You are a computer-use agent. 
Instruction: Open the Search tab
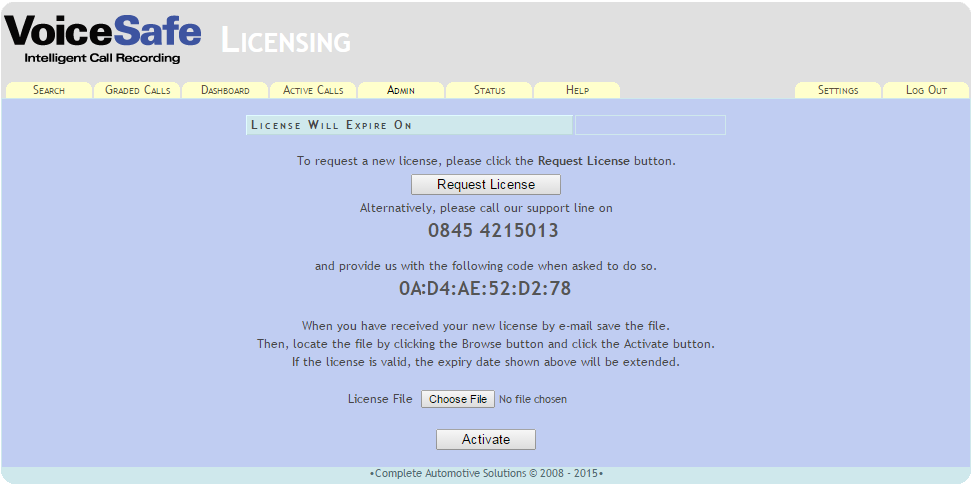click(x=48, y=90)
